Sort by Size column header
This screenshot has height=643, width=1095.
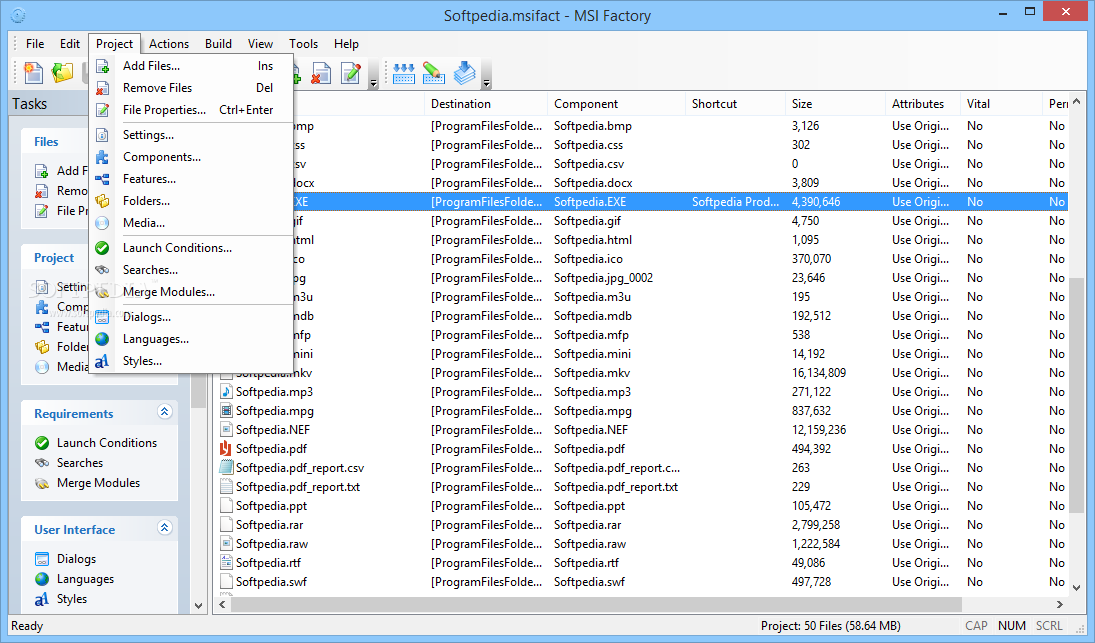pos(835,103)
